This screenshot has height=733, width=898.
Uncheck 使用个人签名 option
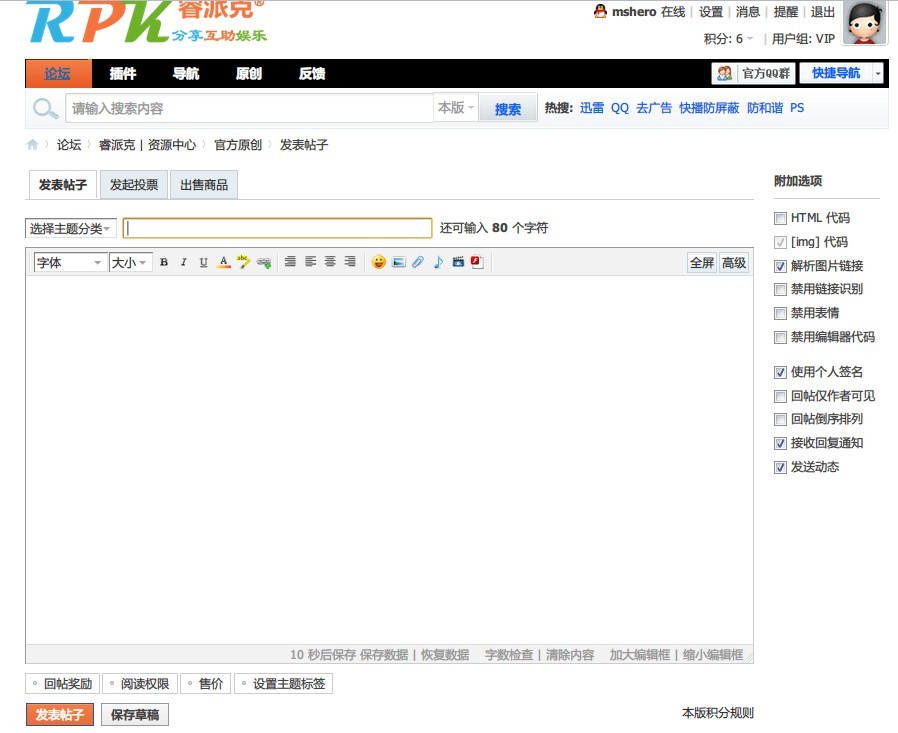click(x=780, y=372)
